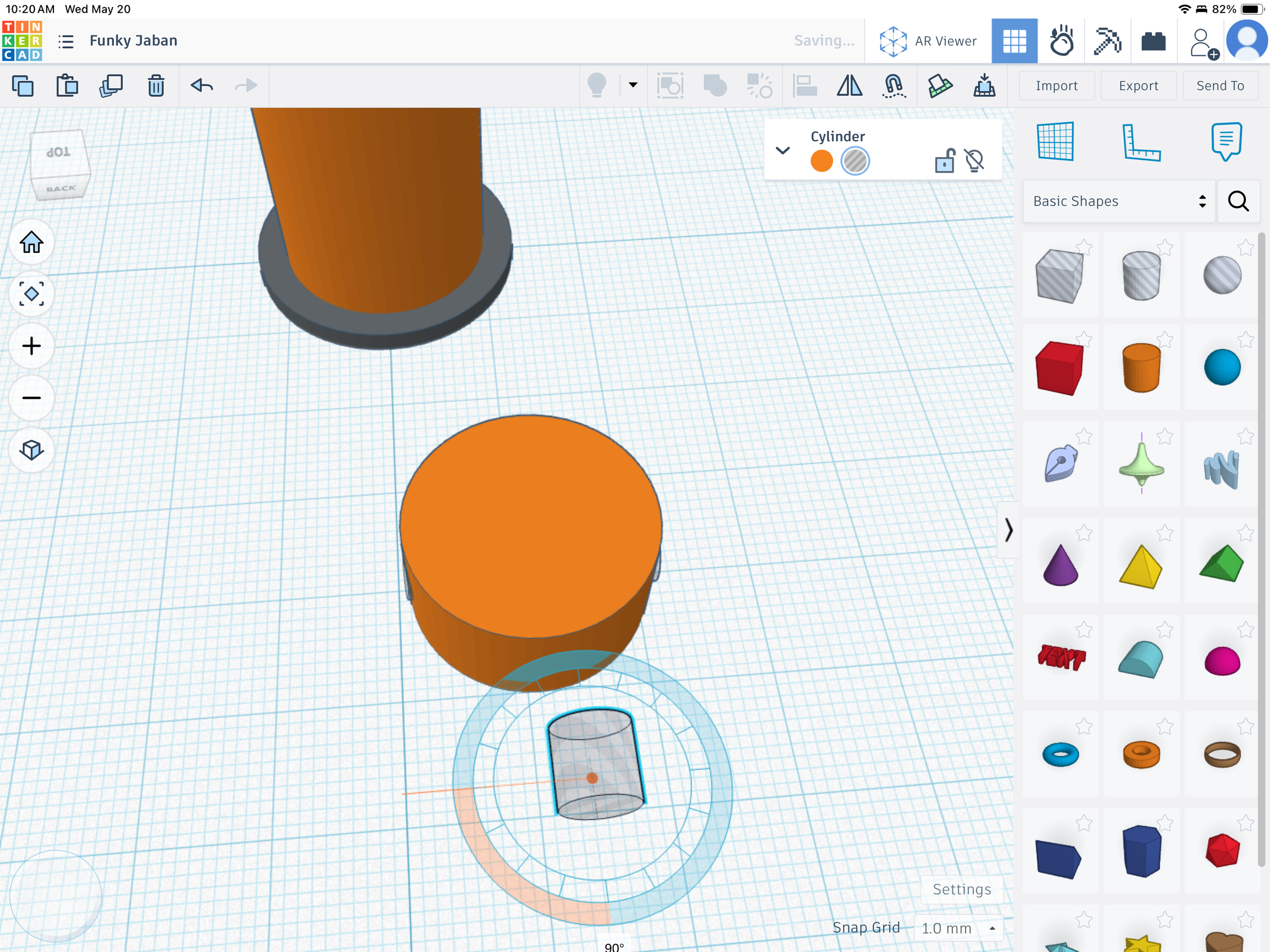Favorite the purple Cone star

(x=1083, y=533)
